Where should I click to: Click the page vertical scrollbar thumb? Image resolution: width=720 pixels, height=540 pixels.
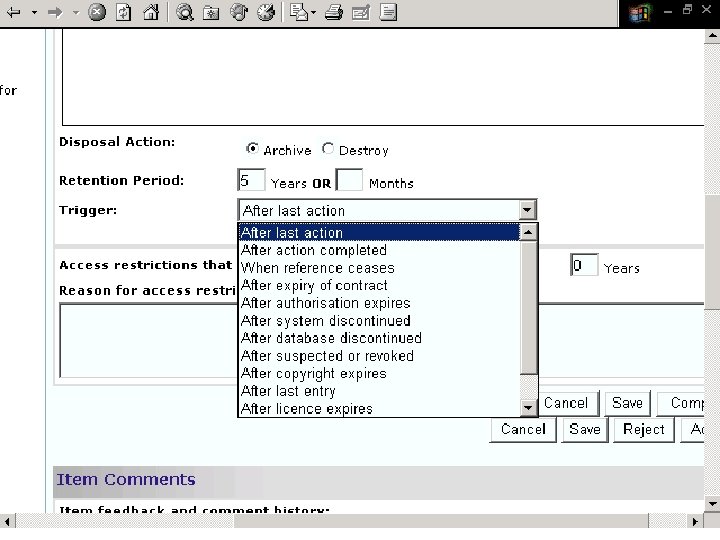coord(712,252)
